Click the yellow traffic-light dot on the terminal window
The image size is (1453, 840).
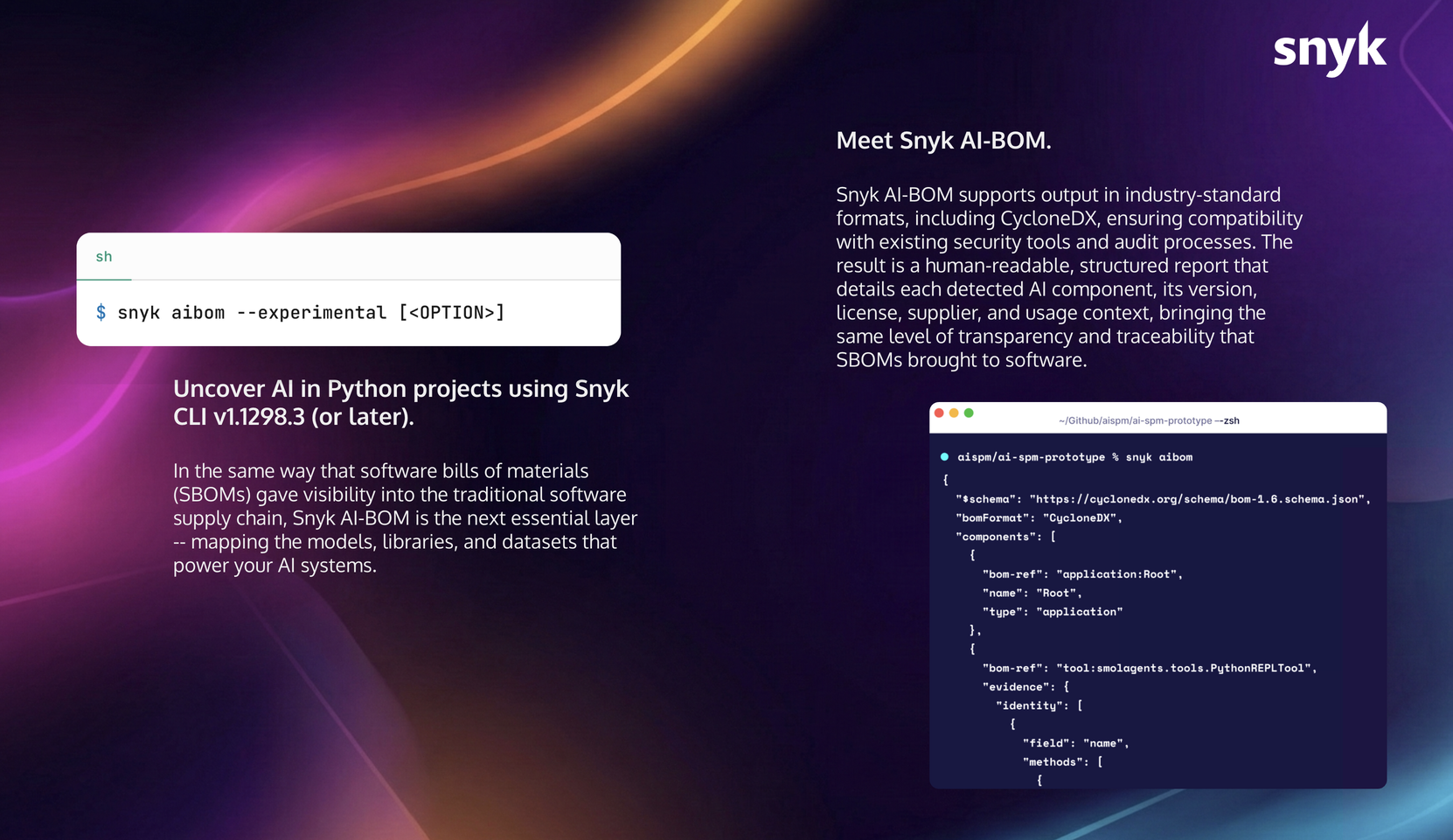click(x=955, y=411)
